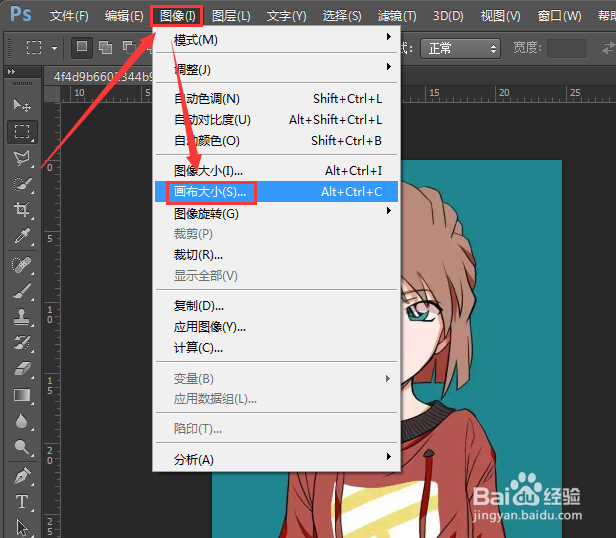Click the marquee tool preset icon in options bar

(34, 48)
